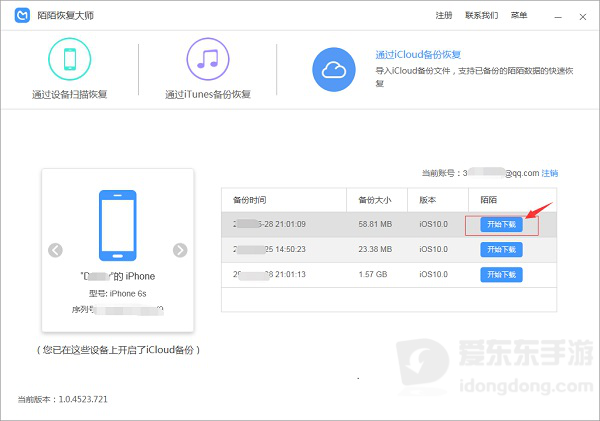The height and width of the screenshot is (421, 600).
Task: Start download for the 58.81 MB backup
Action: point(501,224)
